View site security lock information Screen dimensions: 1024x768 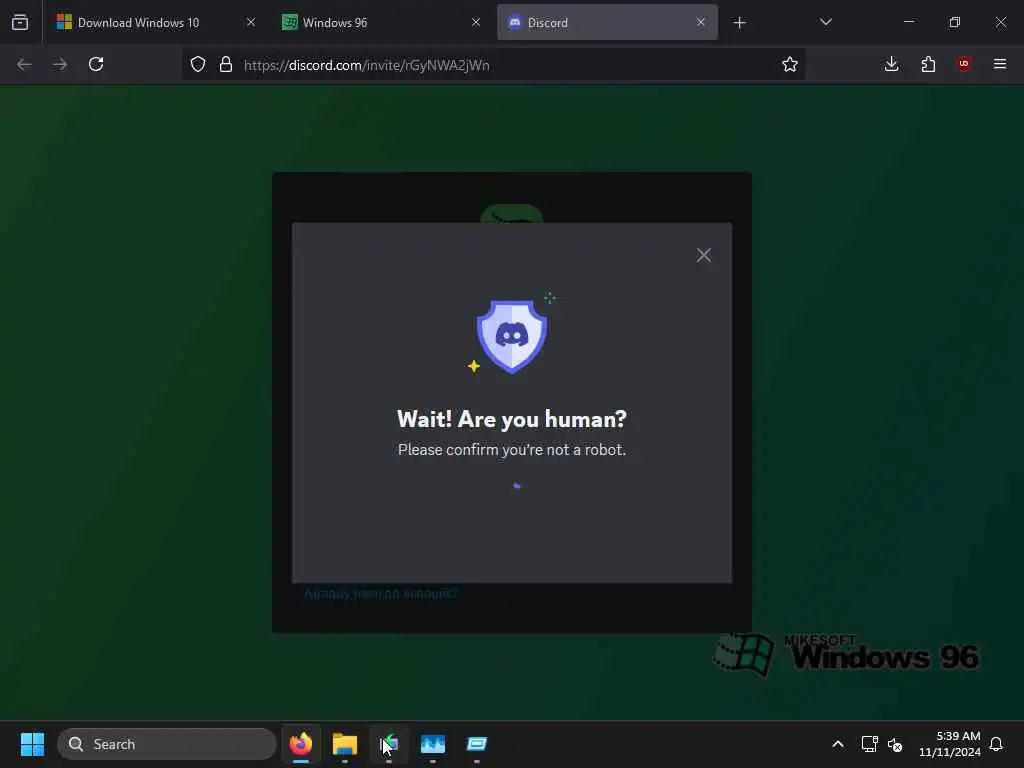[226, 64]
